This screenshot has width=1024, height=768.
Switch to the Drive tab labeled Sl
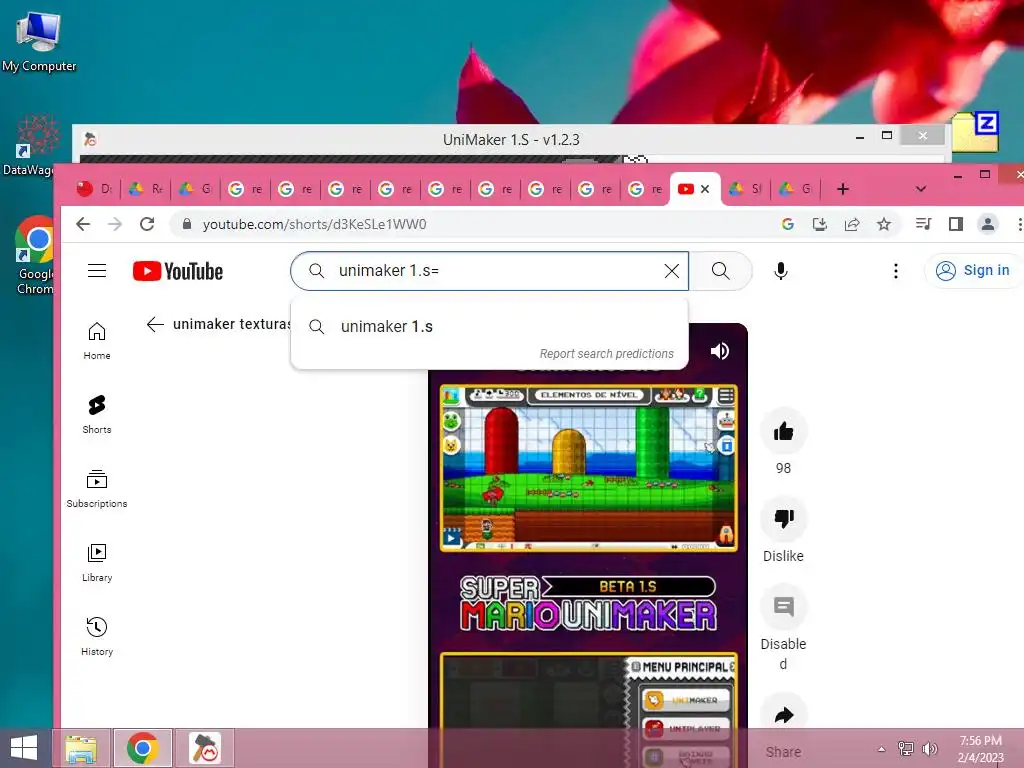[745, 189]
